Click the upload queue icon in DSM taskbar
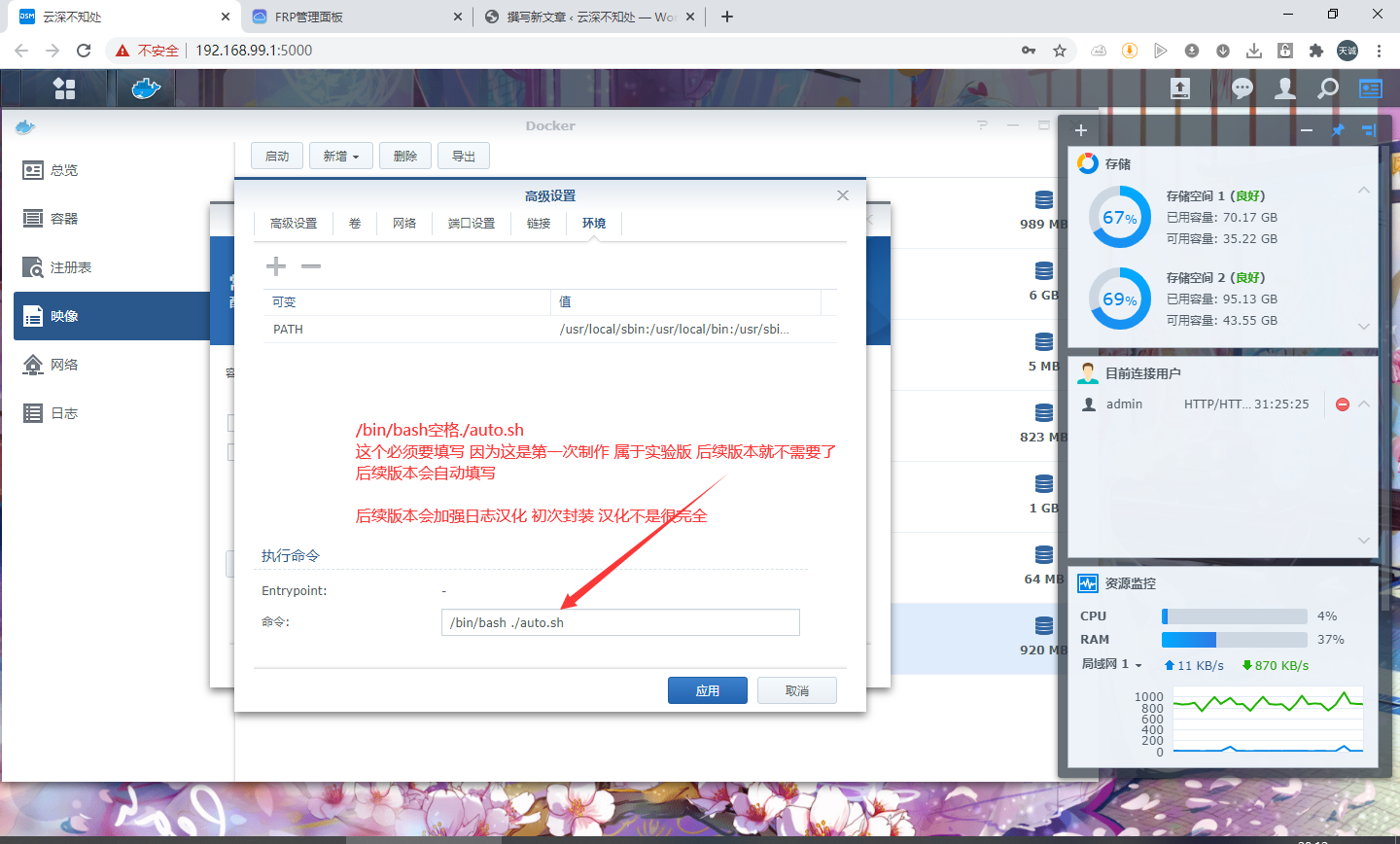This screenshot has height=844, width=1400. [1179, 88]
